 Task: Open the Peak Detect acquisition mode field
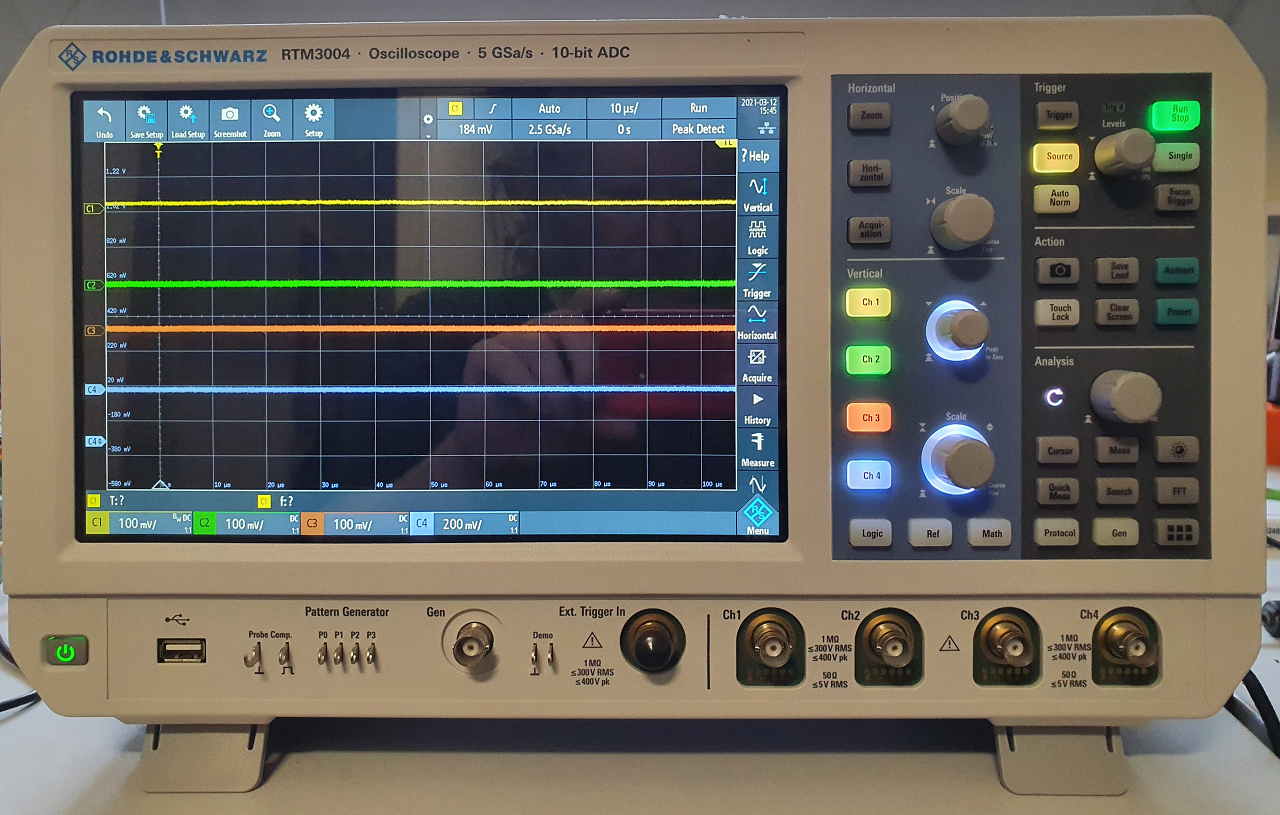click(698, 129)
